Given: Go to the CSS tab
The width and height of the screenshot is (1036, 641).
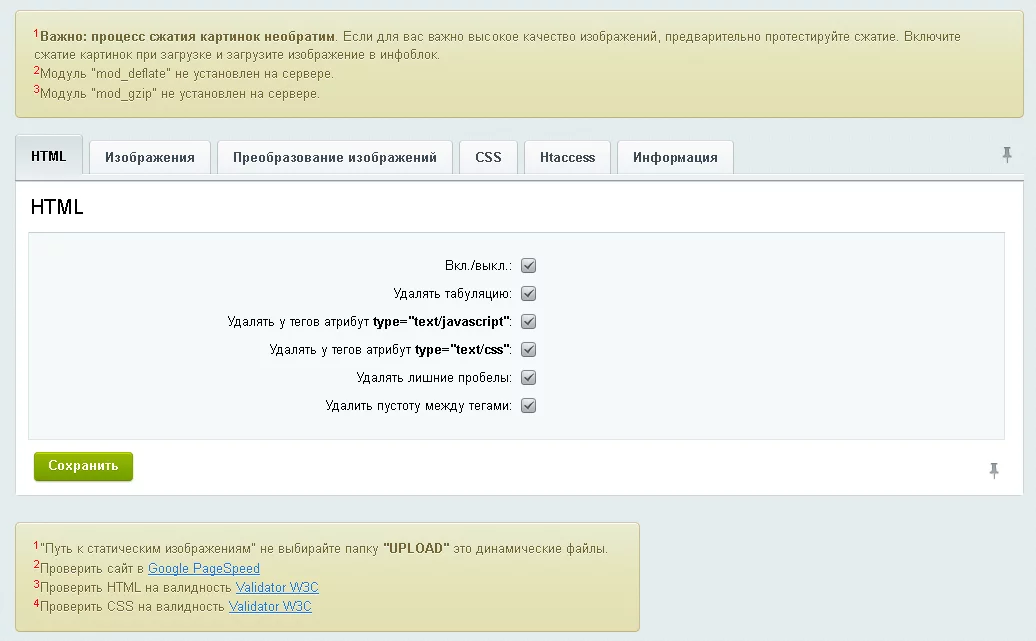Looking at the screenshot, I should click(x=488, y=158).
